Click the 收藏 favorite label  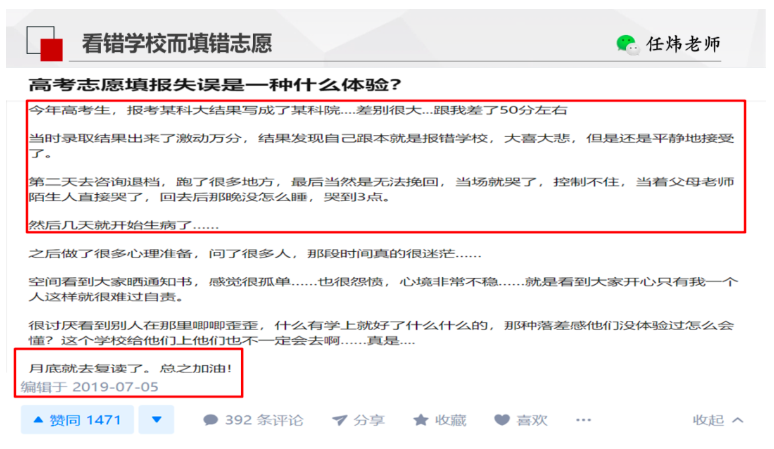(x=450, y=420)
